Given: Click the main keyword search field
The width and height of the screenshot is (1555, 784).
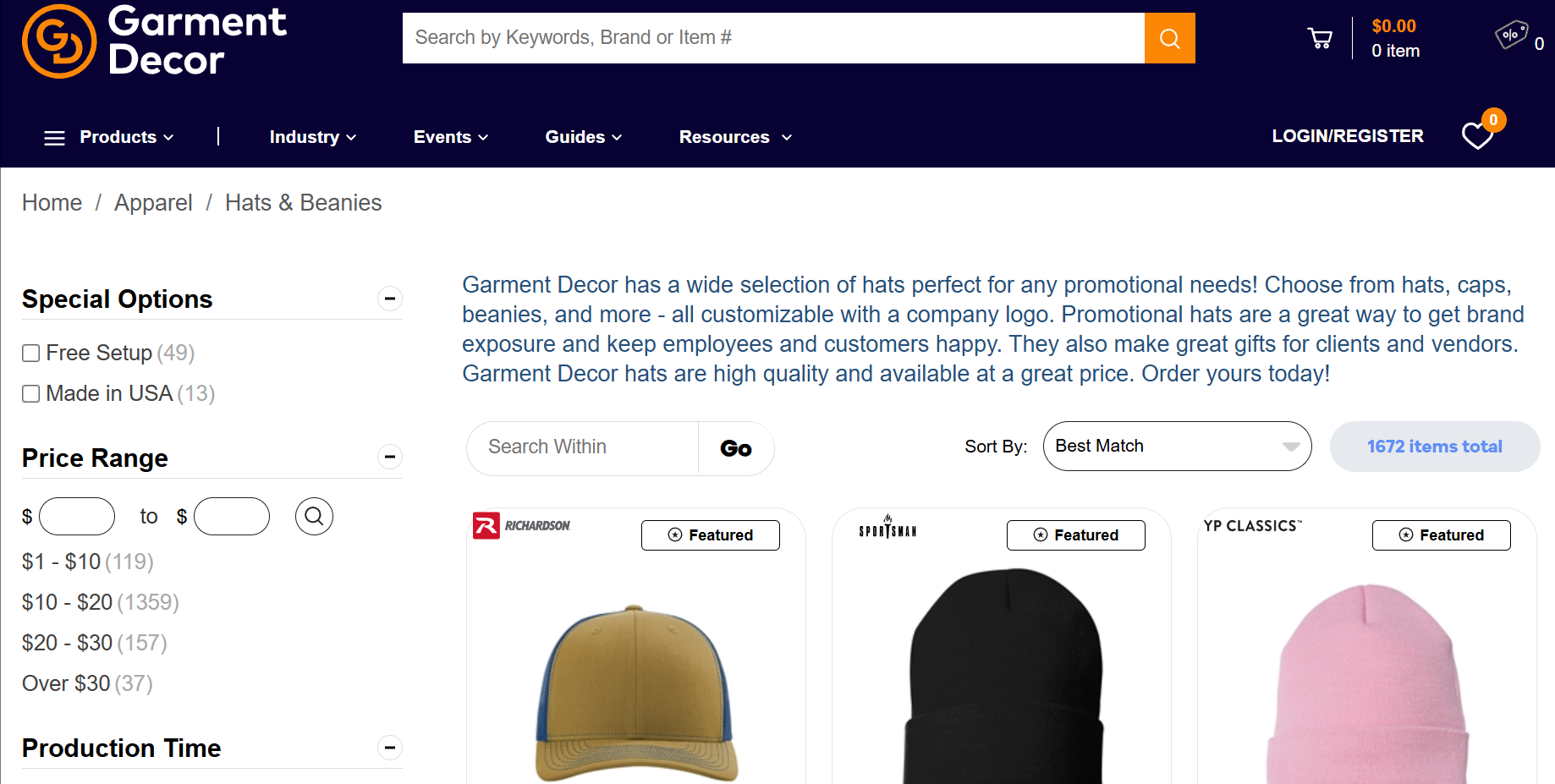Looking at the screenshot, I should coord(772,38).
